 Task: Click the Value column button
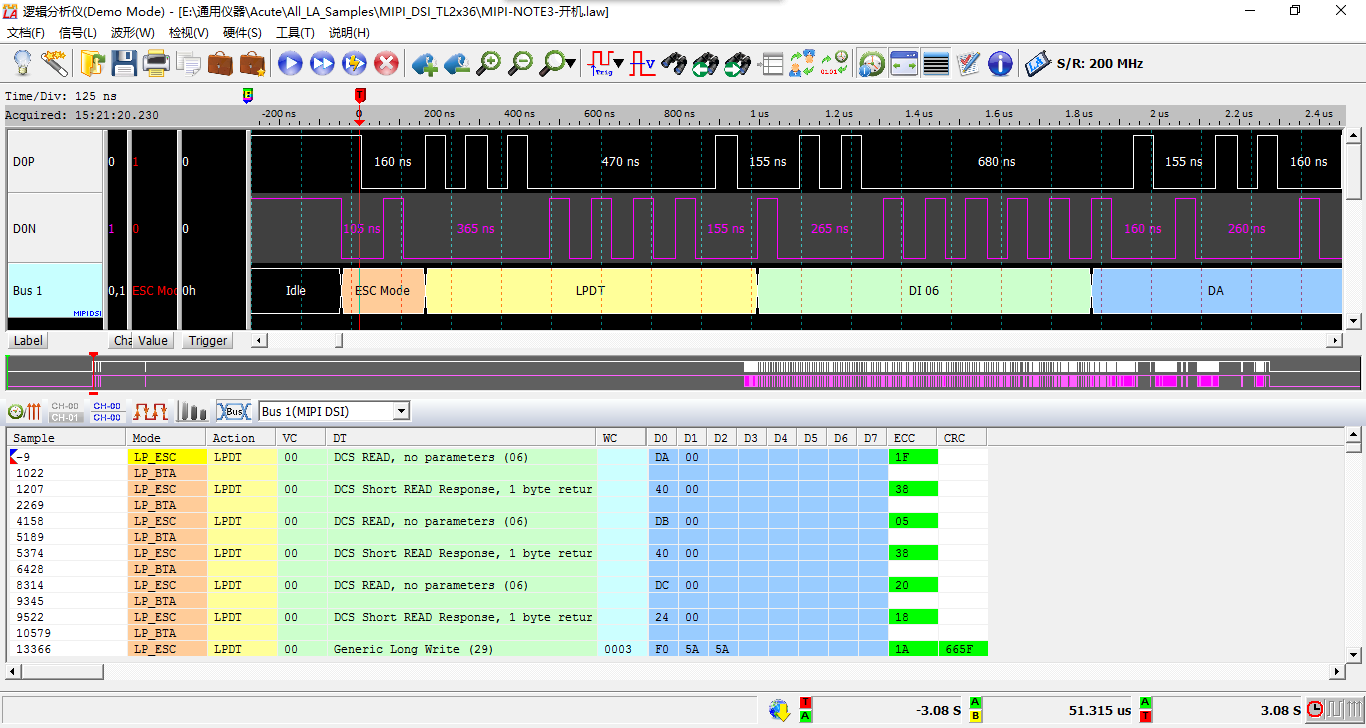pos(153,341)
